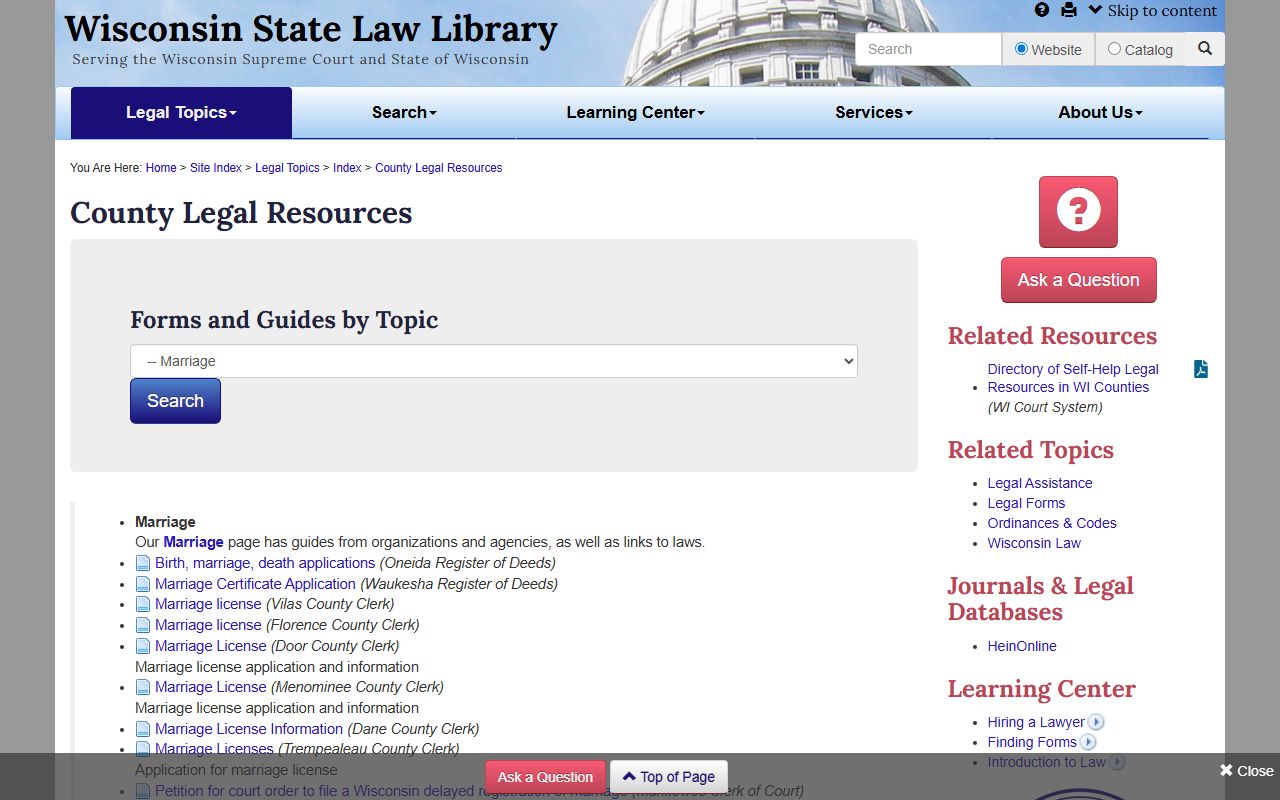Click the Skip to content chevron link
This screenshot has width=1280, height=800.
click(x=1153, y=11)
